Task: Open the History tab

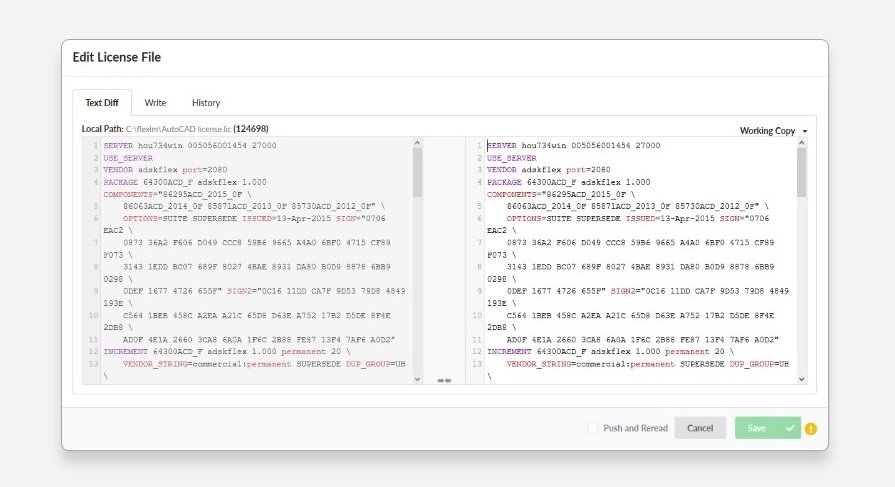Action: (206, 103)
